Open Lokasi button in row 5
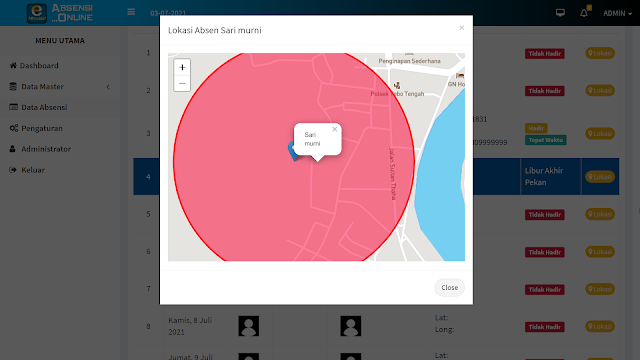Image resolution: width=640 pixels, height=360 pixels. tap(600, 214)
